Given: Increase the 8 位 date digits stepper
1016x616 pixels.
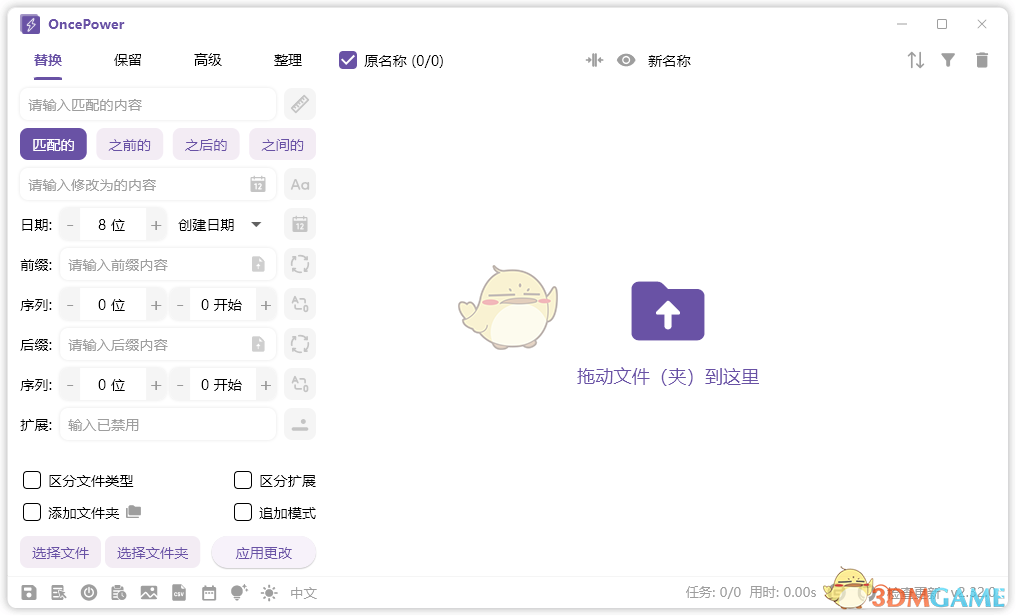Looking at the screenshot, I should (x=155, y=224).
